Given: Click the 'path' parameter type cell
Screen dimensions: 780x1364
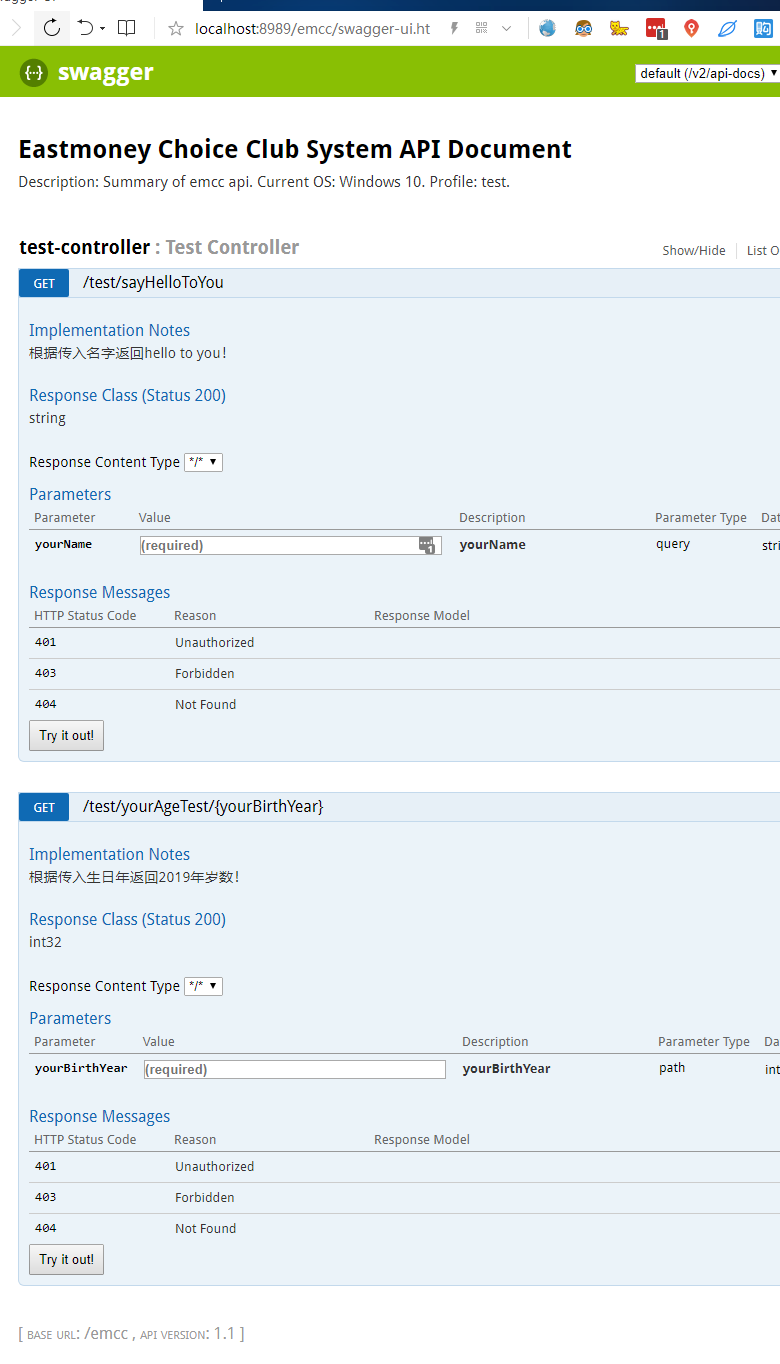Looking at the screenshot, I should (x=672, y=1067).
